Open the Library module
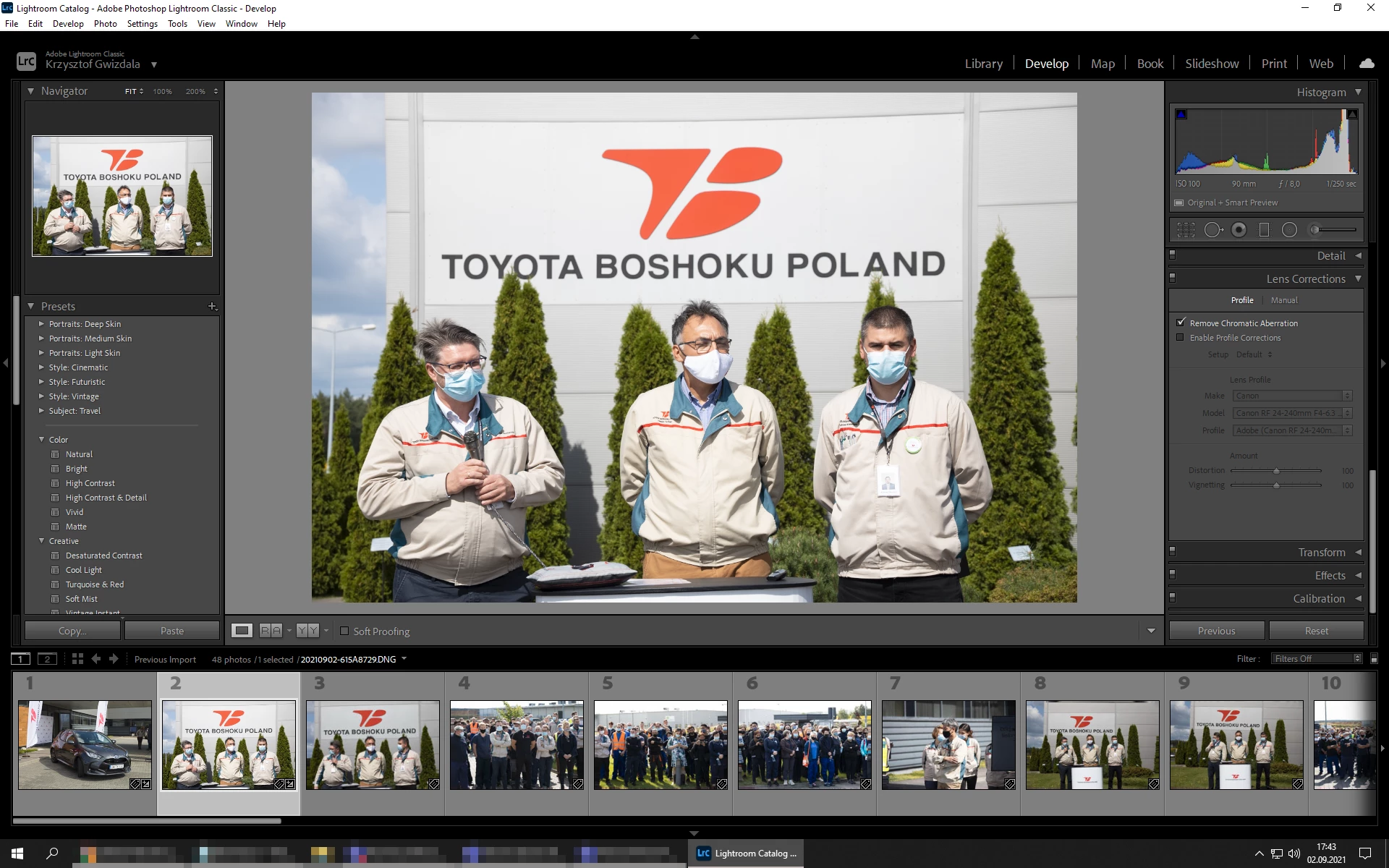The height and width of the screenshot is (868, 1389). tap(983, 64)
